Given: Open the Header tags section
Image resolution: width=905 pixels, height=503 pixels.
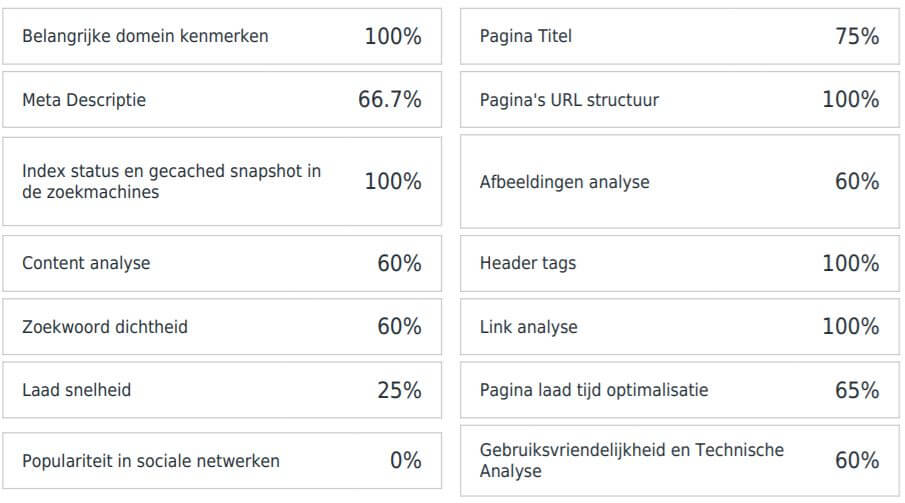Looking at the screenshot, I should (679, 263).
